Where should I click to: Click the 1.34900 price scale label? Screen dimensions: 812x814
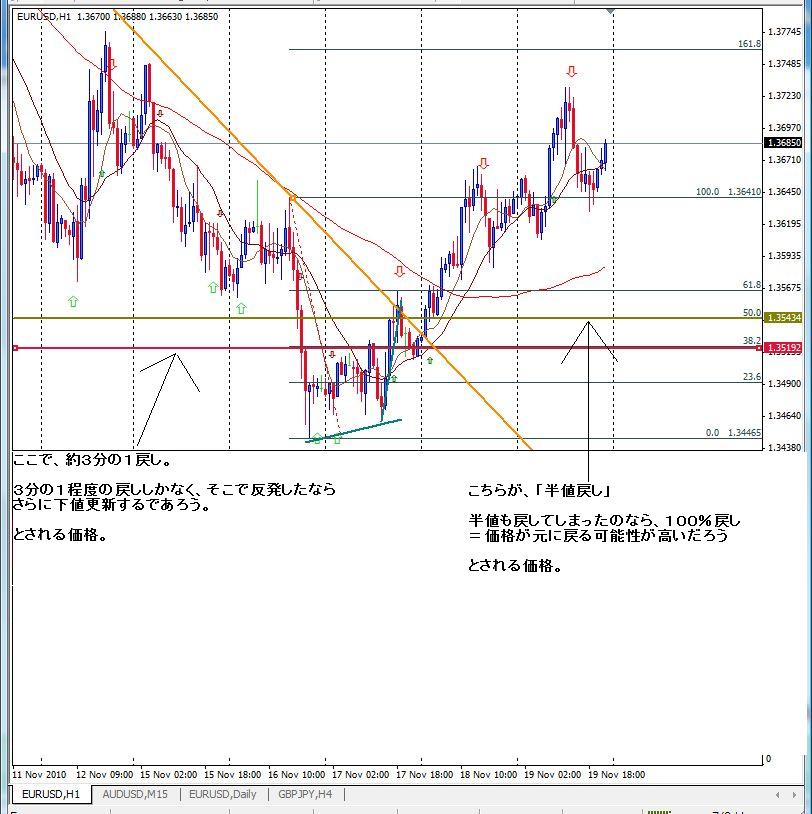click(784, 383)
